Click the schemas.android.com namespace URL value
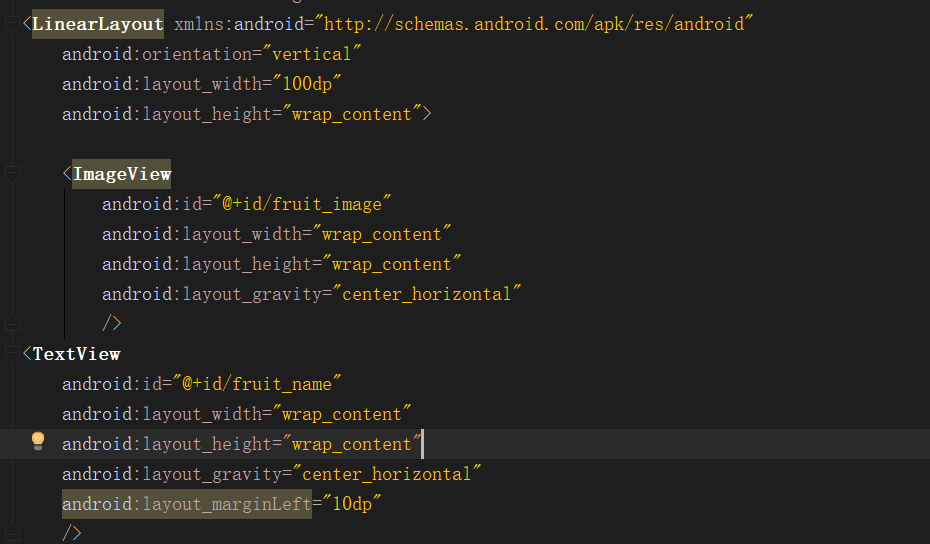 [534, 24]
